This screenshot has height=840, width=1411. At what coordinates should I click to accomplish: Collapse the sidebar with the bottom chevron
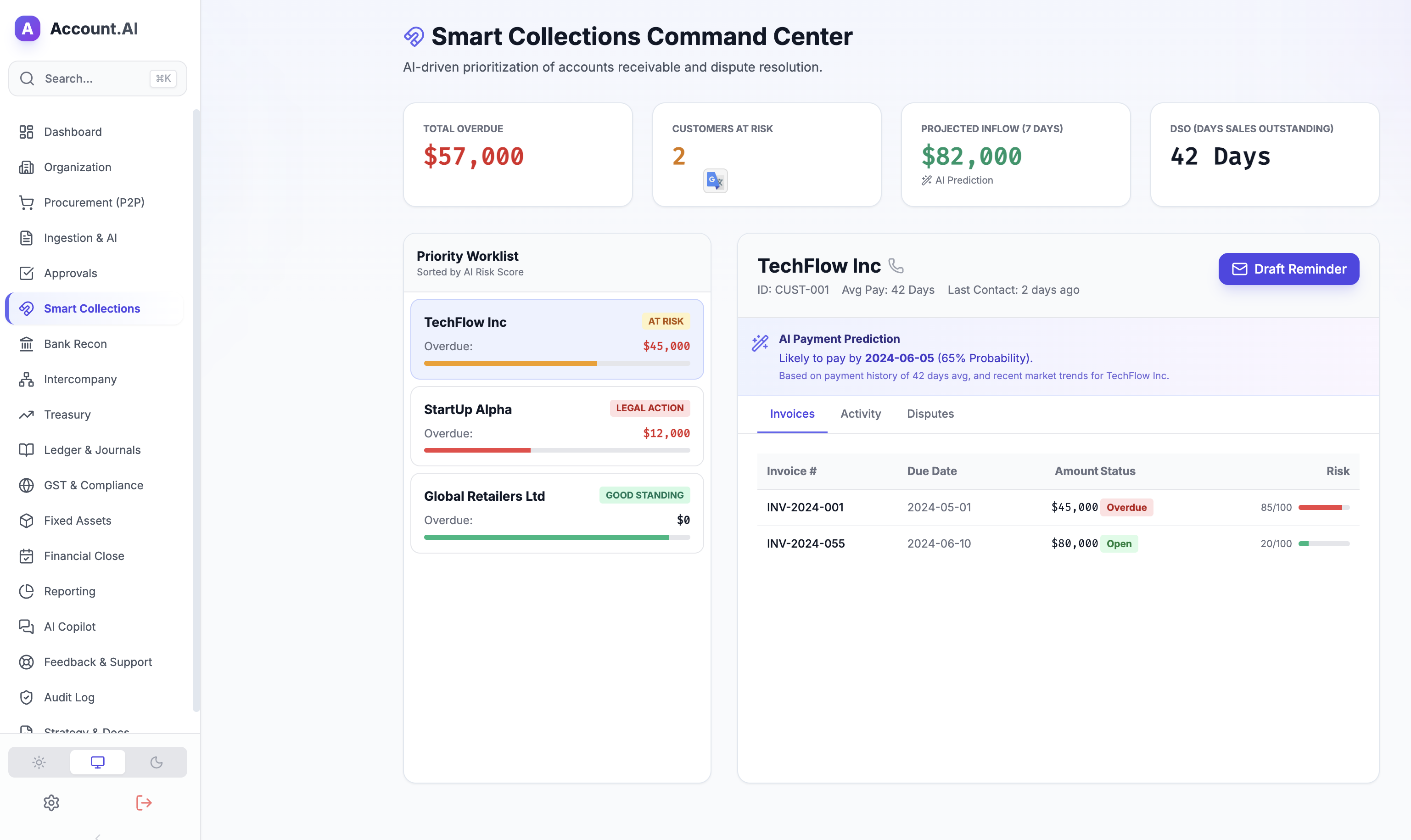(x=97, y=835)
